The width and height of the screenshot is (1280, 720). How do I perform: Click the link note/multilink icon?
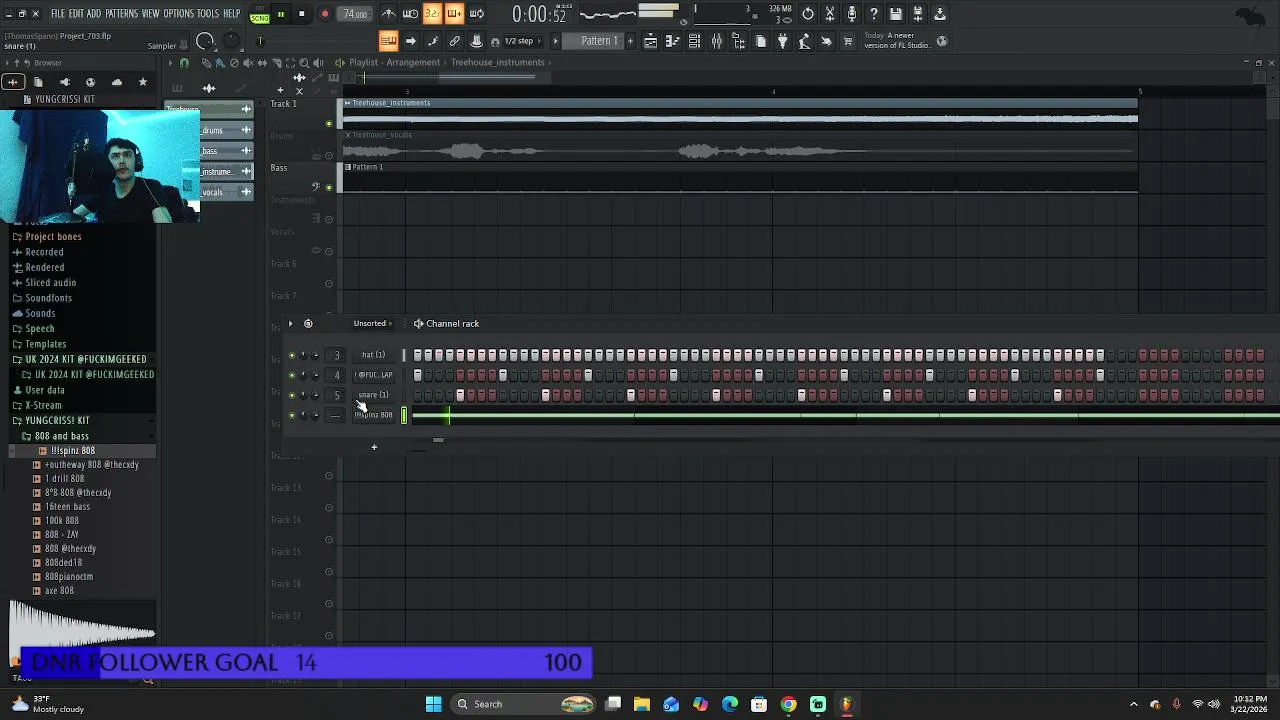point(455,41)
